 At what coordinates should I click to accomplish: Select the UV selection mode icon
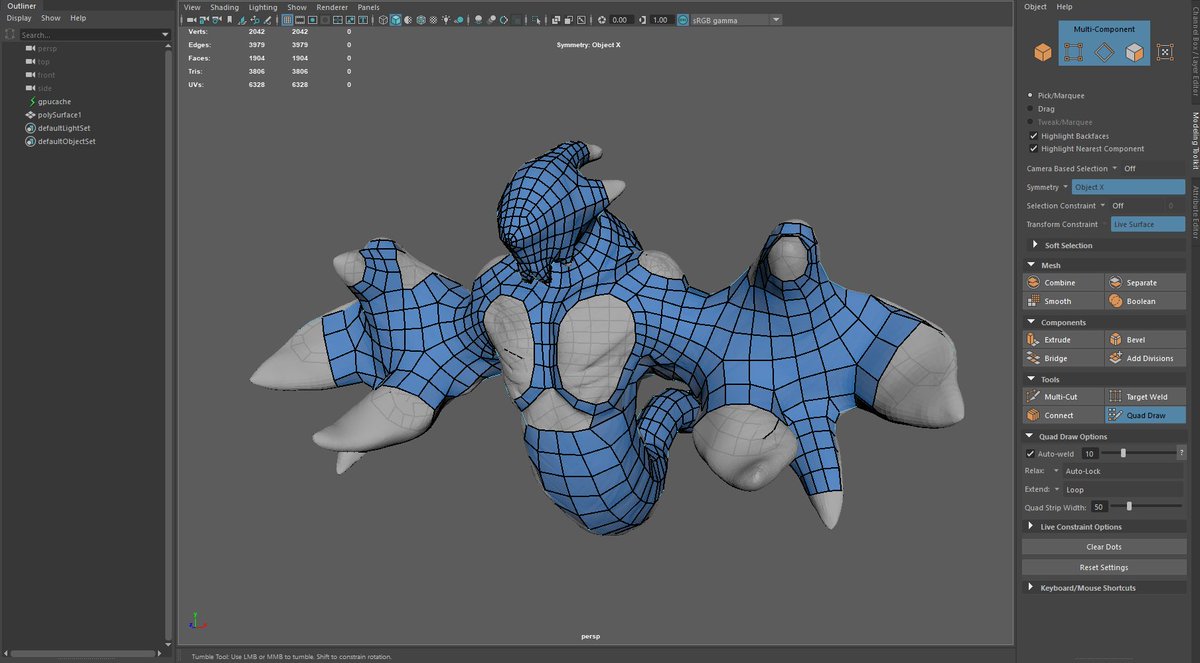click(x=1165, y=53)
